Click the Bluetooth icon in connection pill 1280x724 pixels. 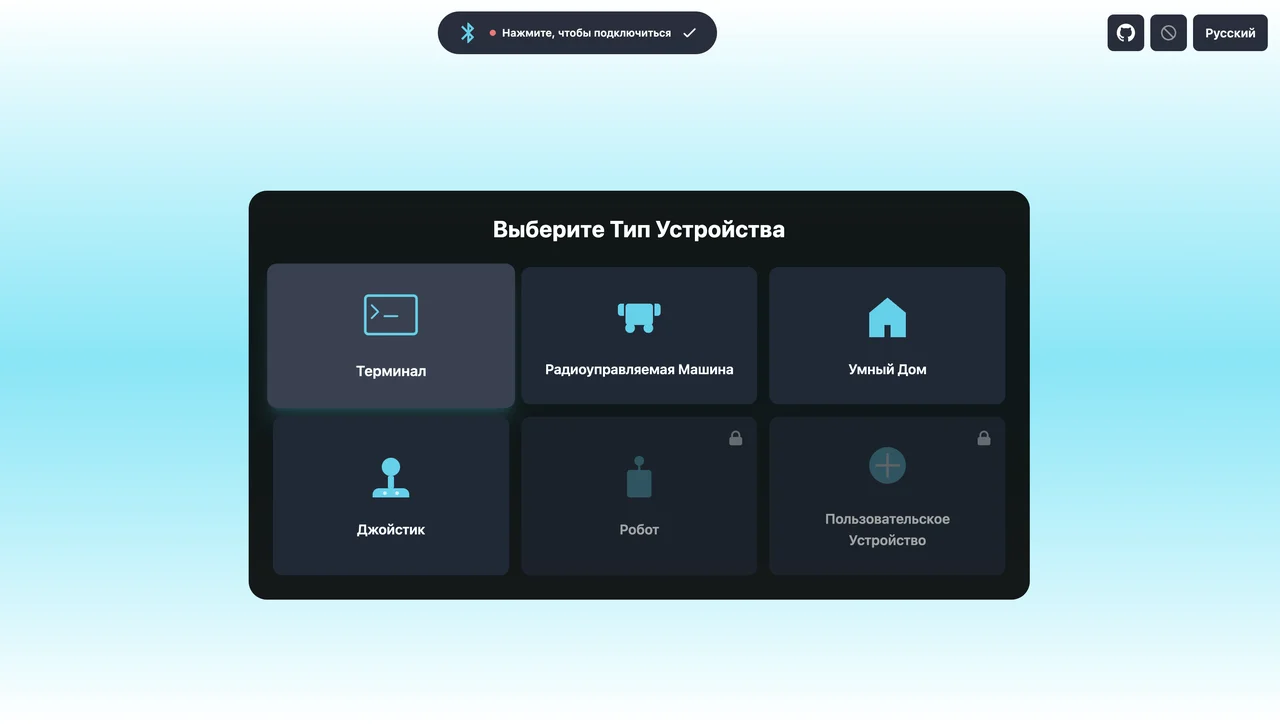tap(467, 33)
